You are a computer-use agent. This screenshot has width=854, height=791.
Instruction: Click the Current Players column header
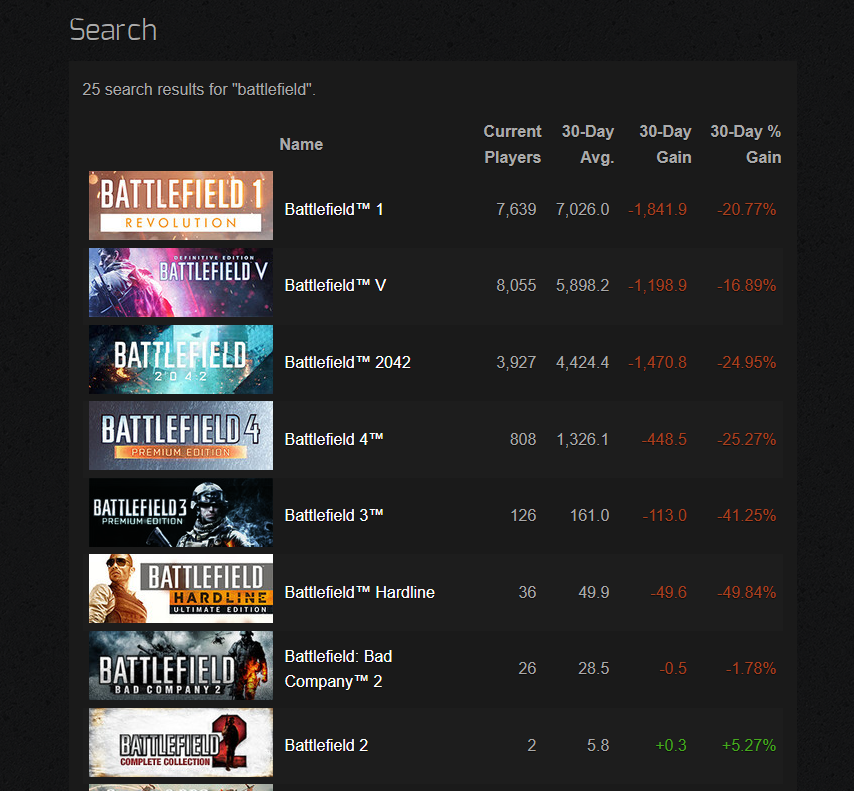pos(513,144)
